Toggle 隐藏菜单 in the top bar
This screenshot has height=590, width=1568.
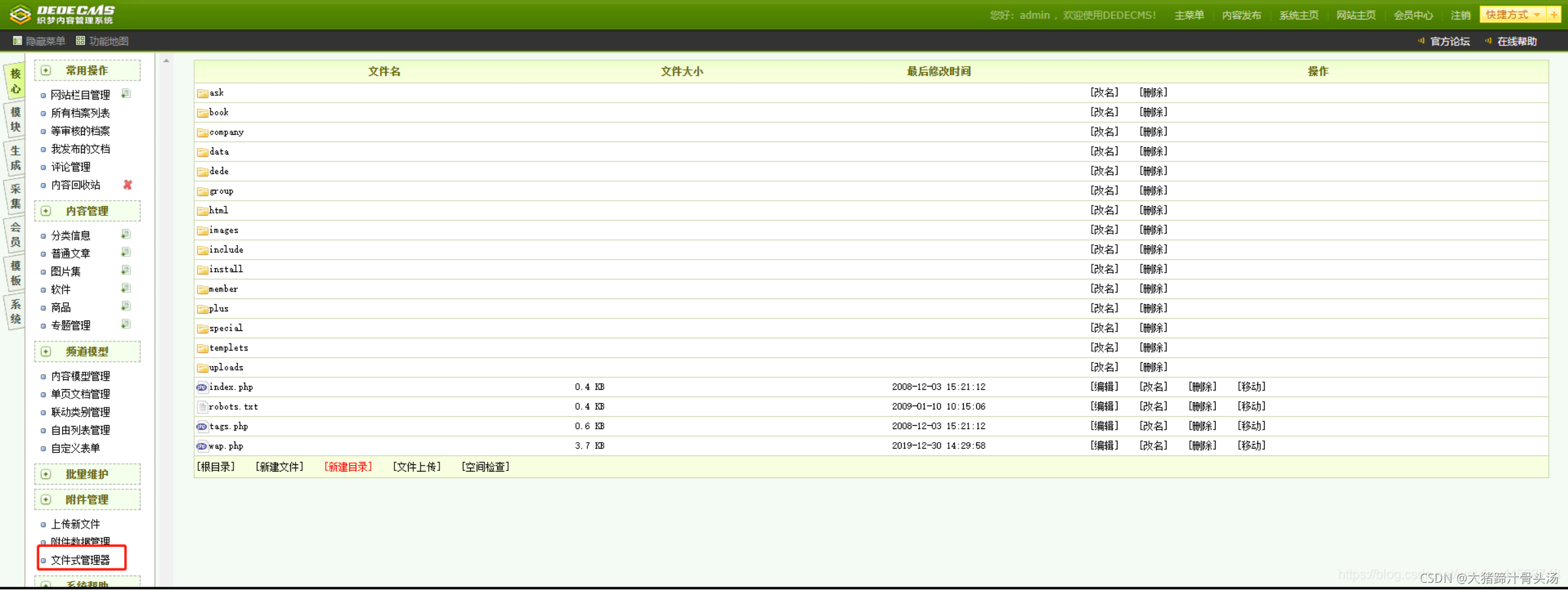(x=39, y=41)
